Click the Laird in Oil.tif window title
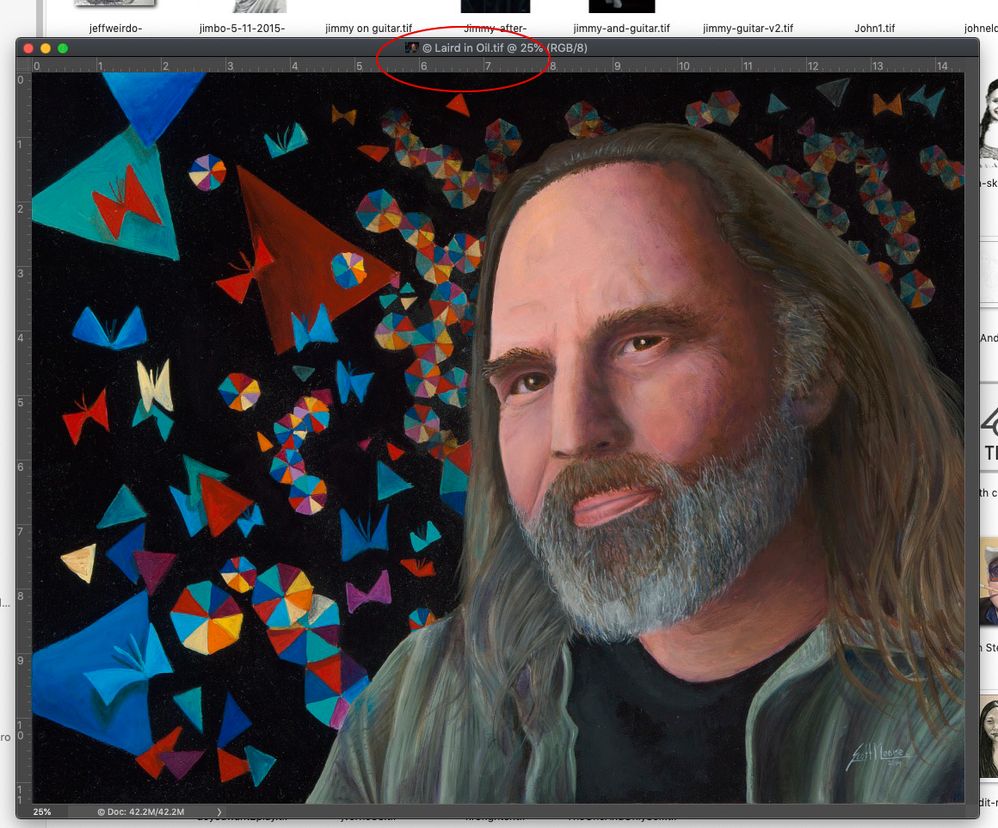998x828 pixels. click(504, 48)
